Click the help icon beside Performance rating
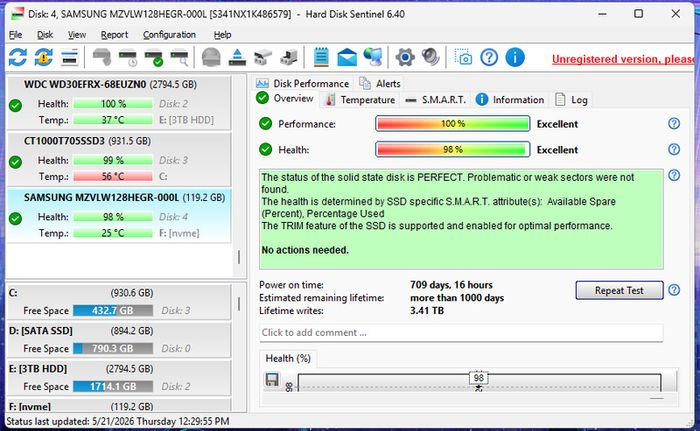 [674, 123]
